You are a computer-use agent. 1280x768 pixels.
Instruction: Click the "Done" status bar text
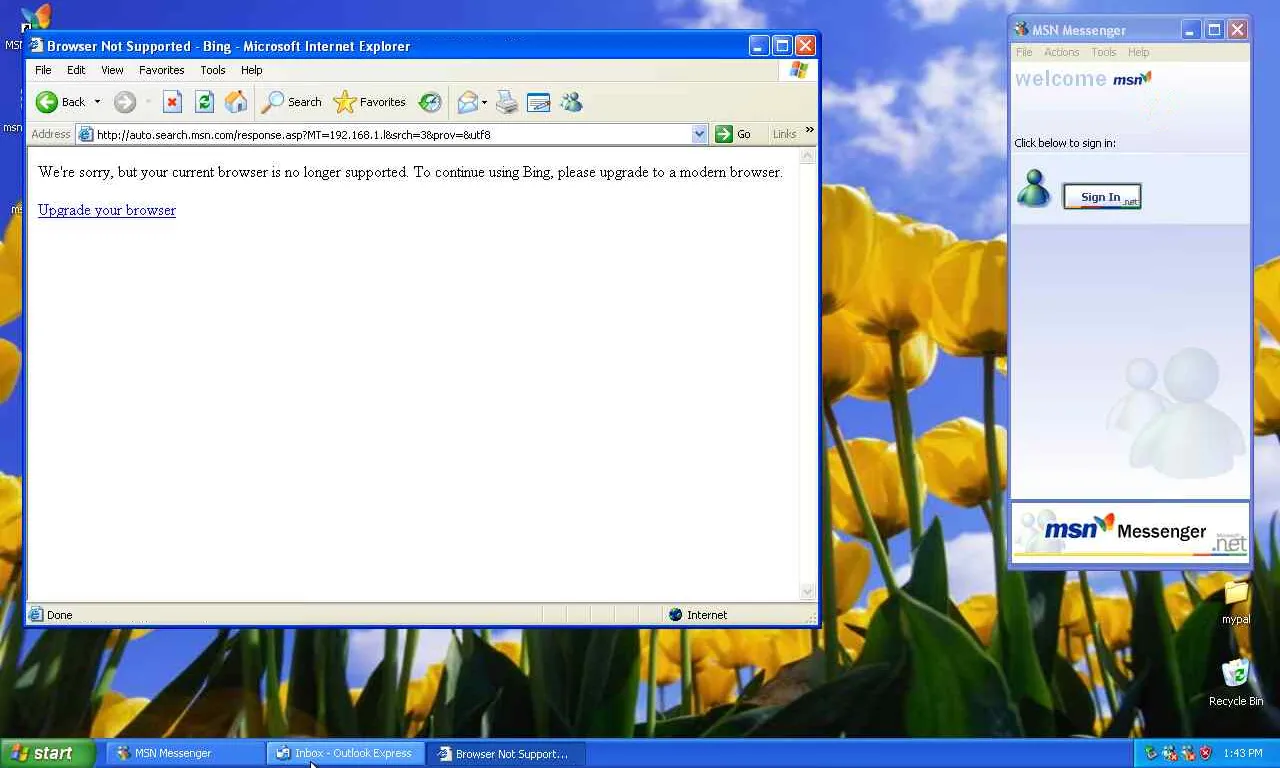(x=60, y=615)
